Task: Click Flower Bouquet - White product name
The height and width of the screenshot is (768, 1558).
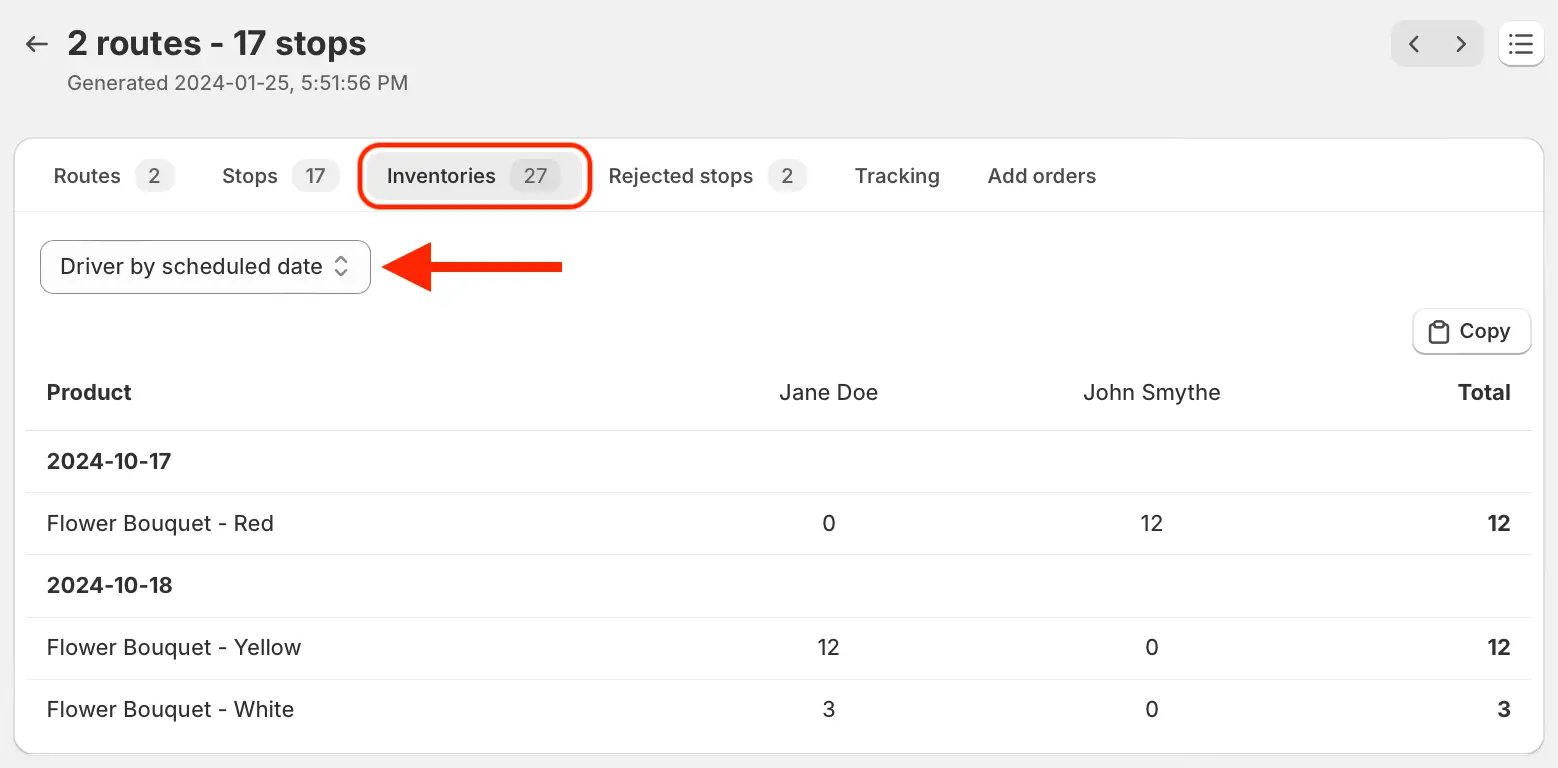Action: [170, 710]
